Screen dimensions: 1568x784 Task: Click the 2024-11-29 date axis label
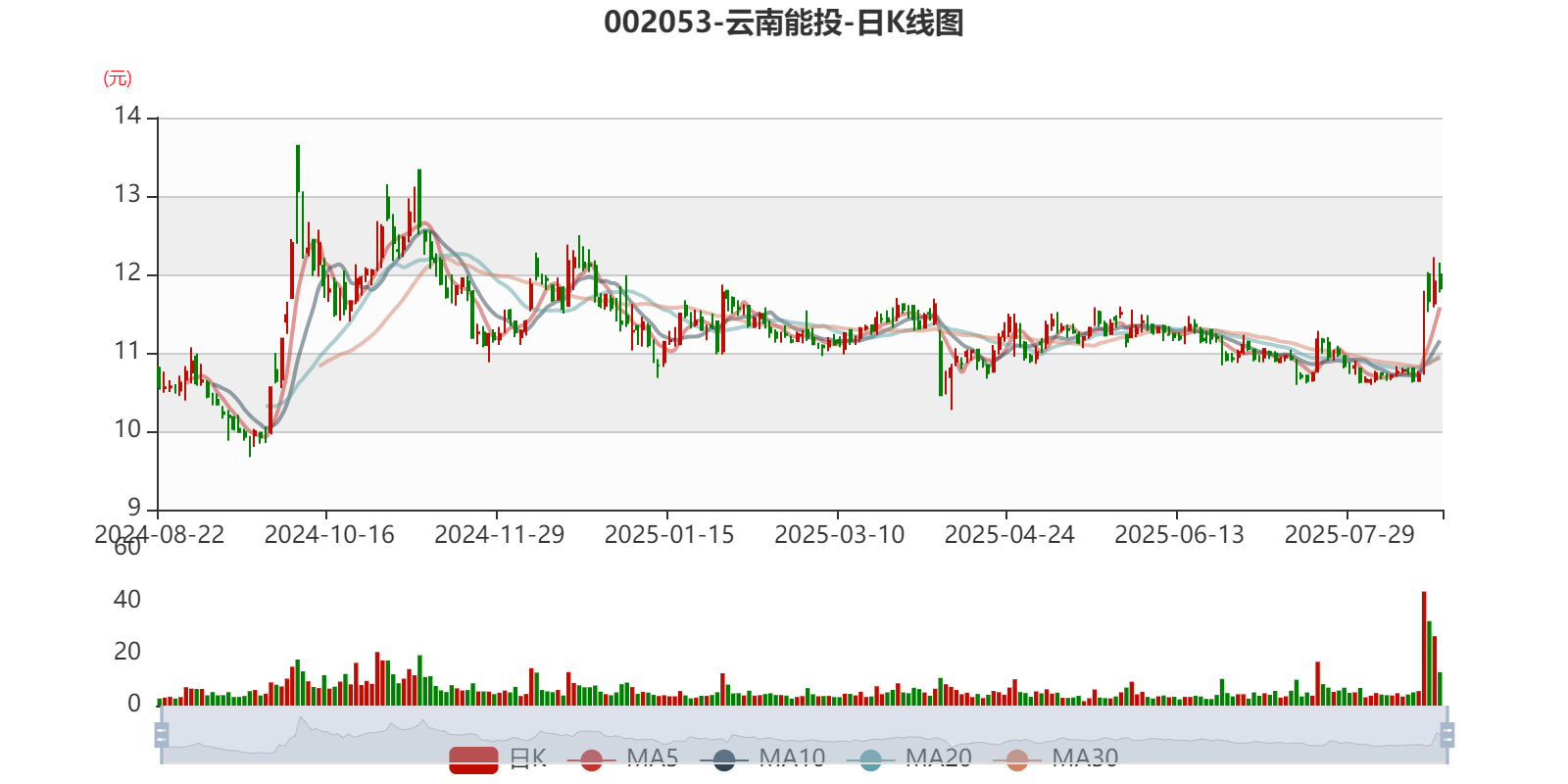[x=500, y=535]
